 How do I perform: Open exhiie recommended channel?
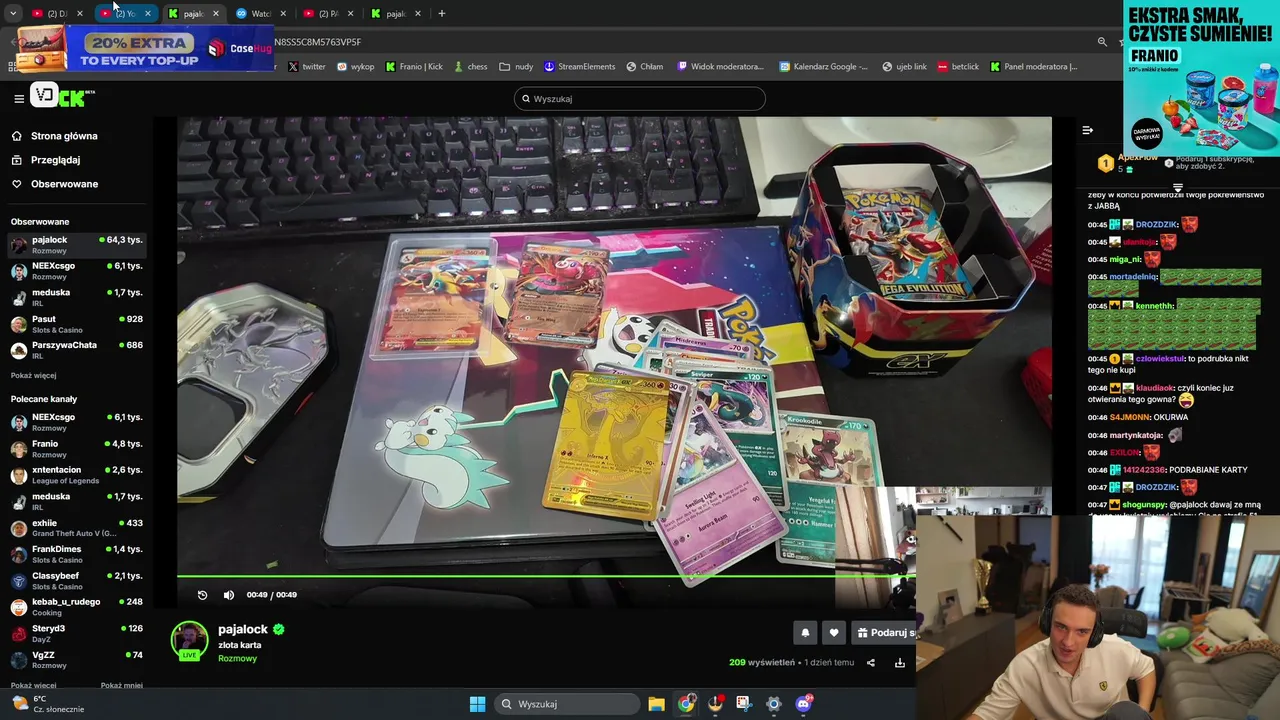pos(76,528)
